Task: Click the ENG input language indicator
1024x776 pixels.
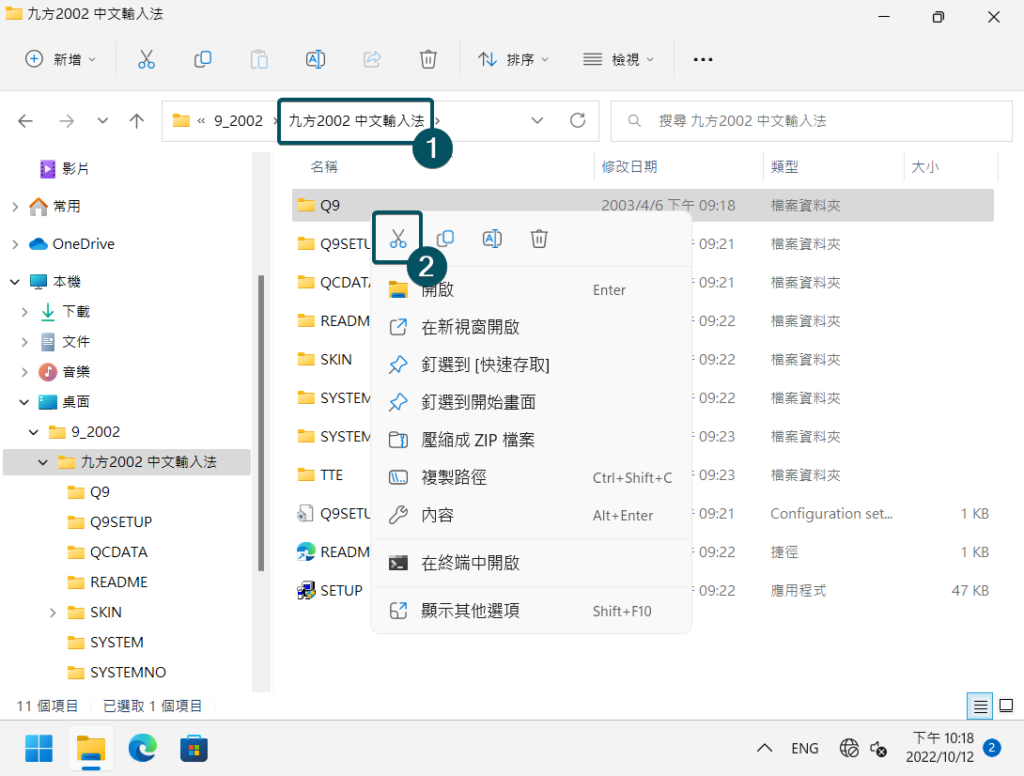Action: tap(805, 749)
